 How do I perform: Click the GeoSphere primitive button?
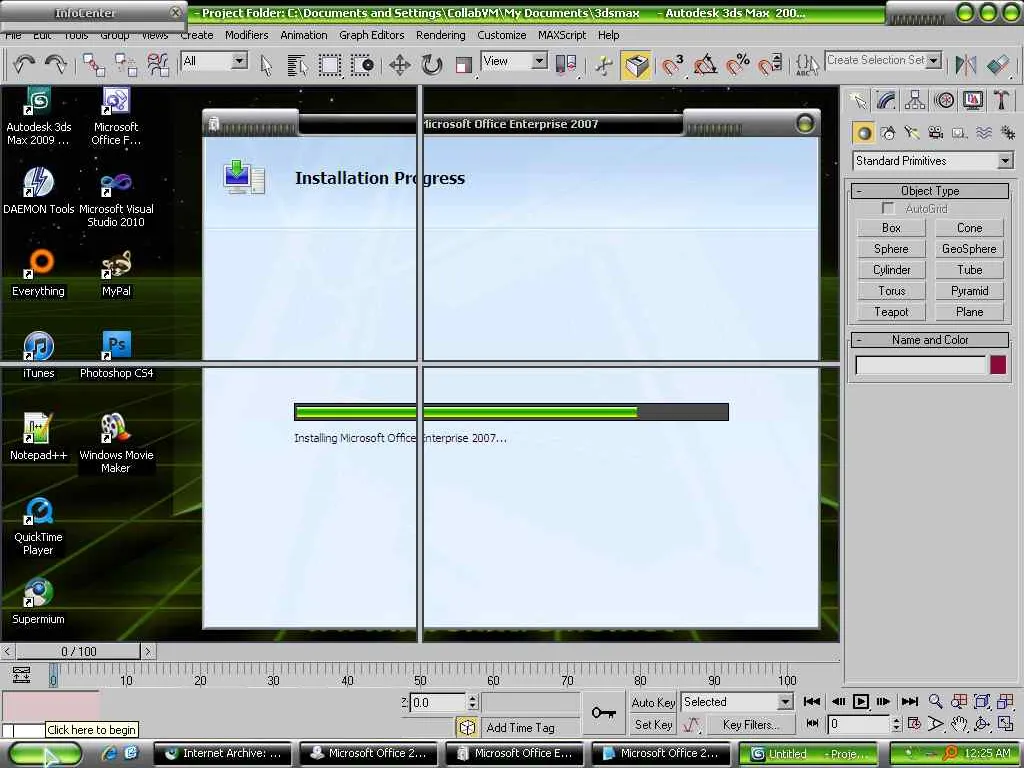coord(969,249)
